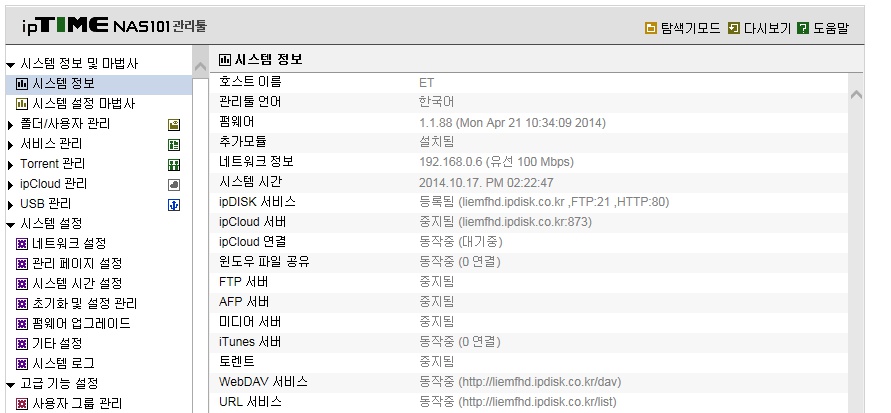This screenshot has height=413, width=891.
Task: Click the ipDISK 서비스 registered address value
Action: 544,202
